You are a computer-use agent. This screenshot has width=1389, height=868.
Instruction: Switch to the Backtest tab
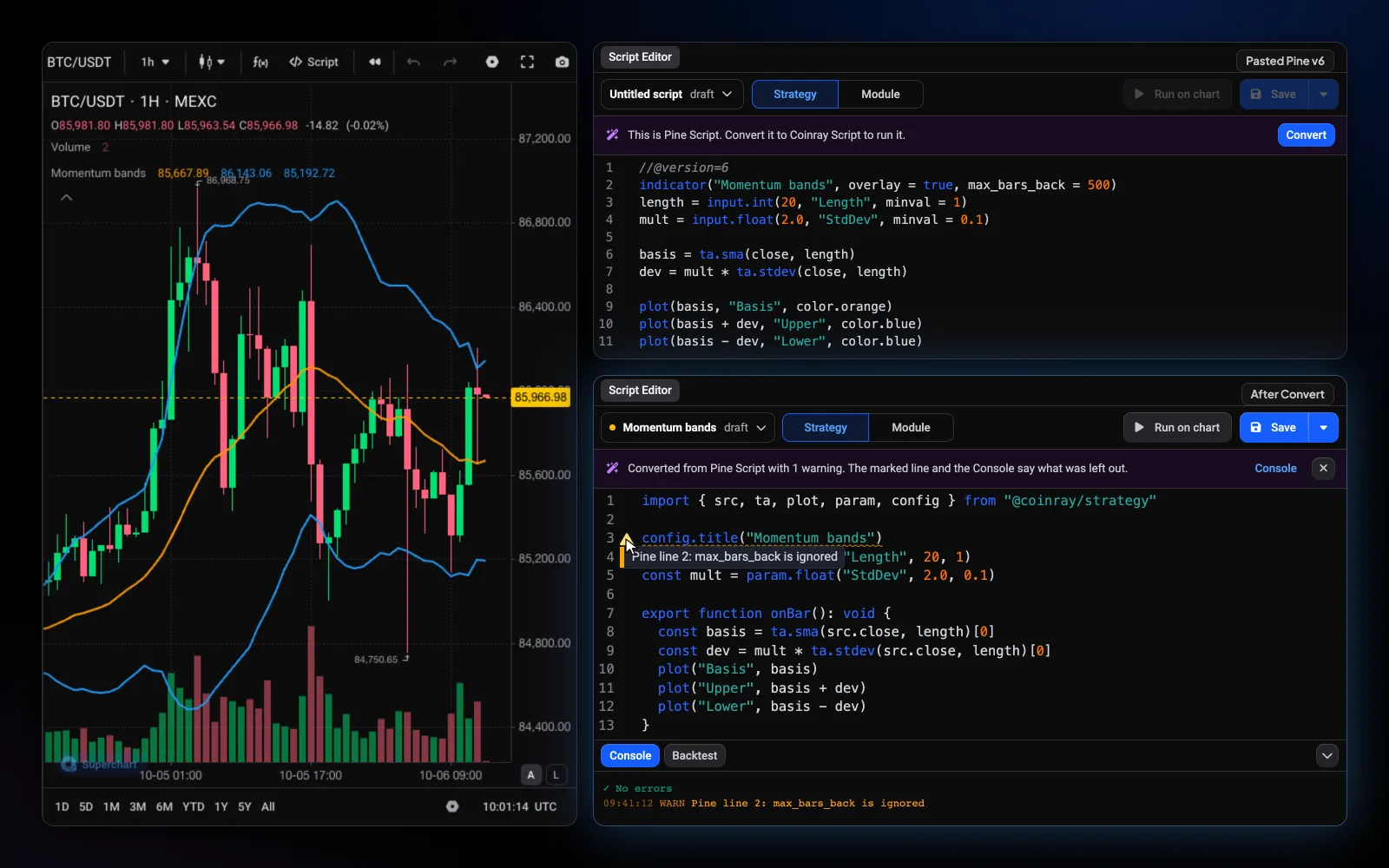[x=694, y=755]
